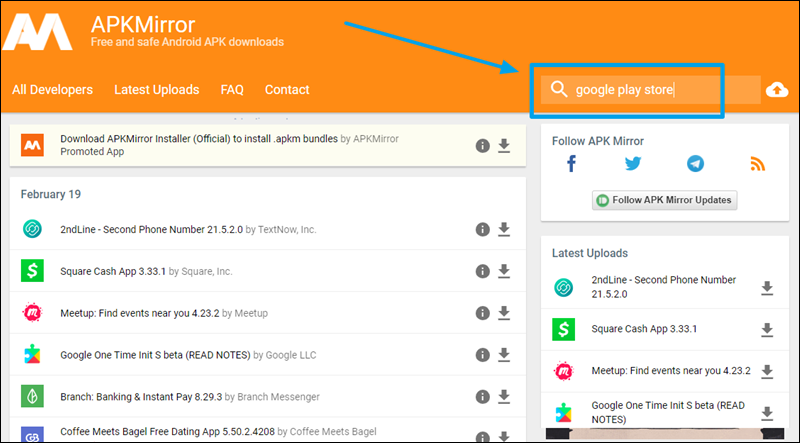Download Google One Time Init from main list

coord(504,355)
